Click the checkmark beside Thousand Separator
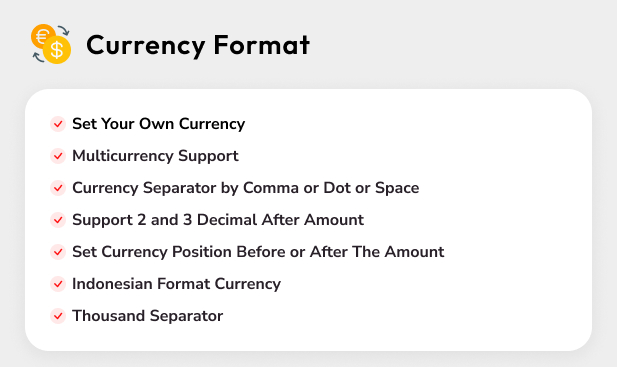 [x=58, y=316]
